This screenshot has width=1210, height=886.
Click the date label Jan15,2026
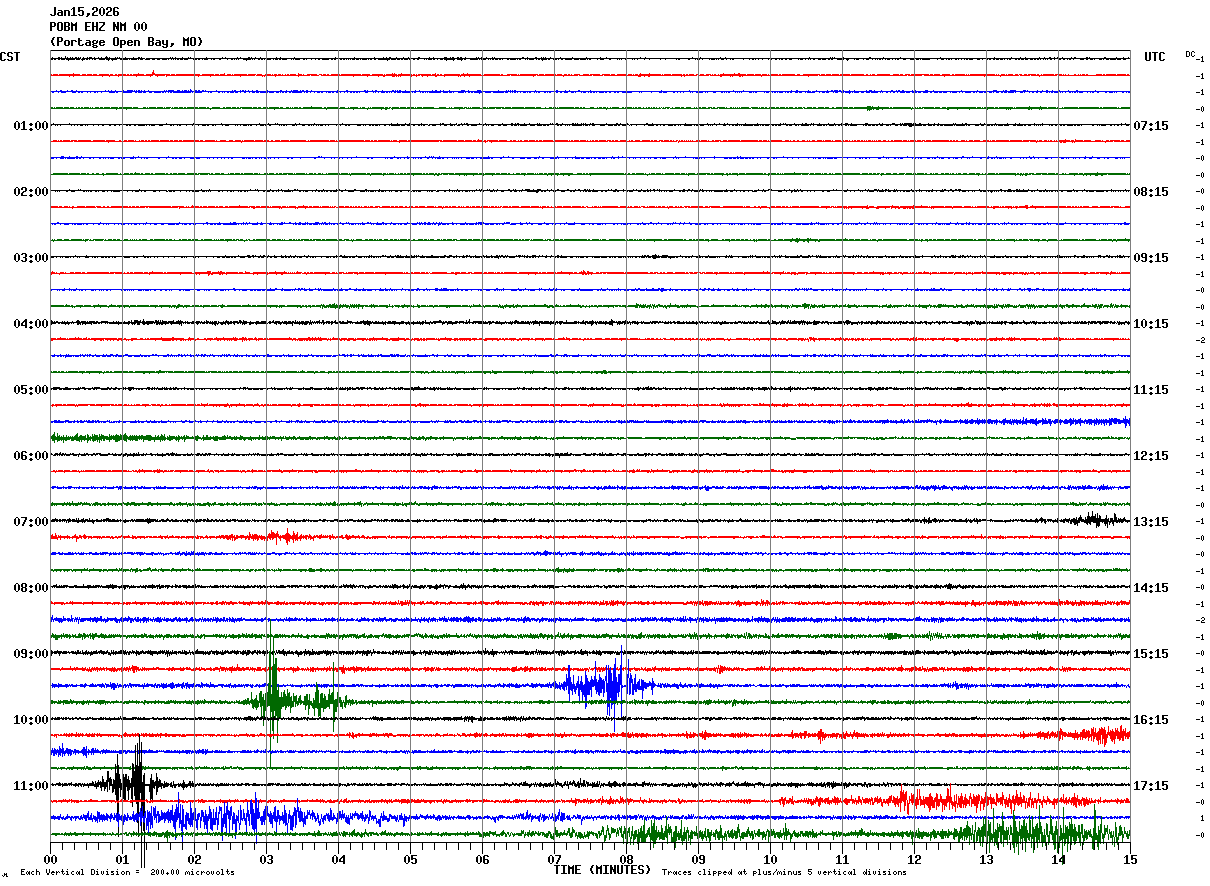(85, 12)
